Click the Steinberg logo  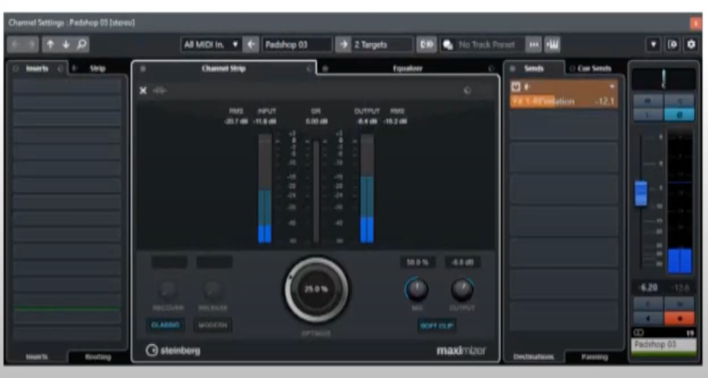coord(173,350)
